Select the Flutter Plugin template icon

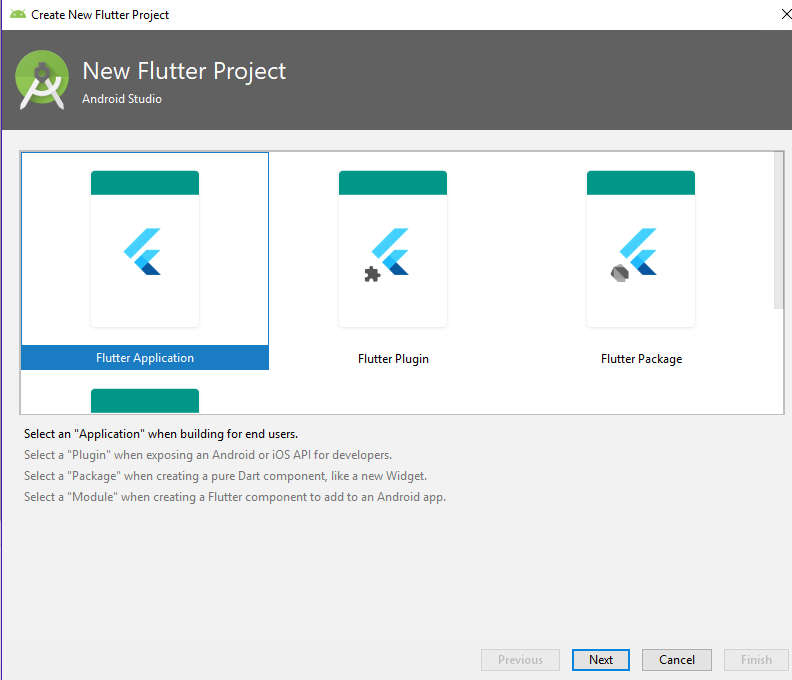tap(393, 249)
